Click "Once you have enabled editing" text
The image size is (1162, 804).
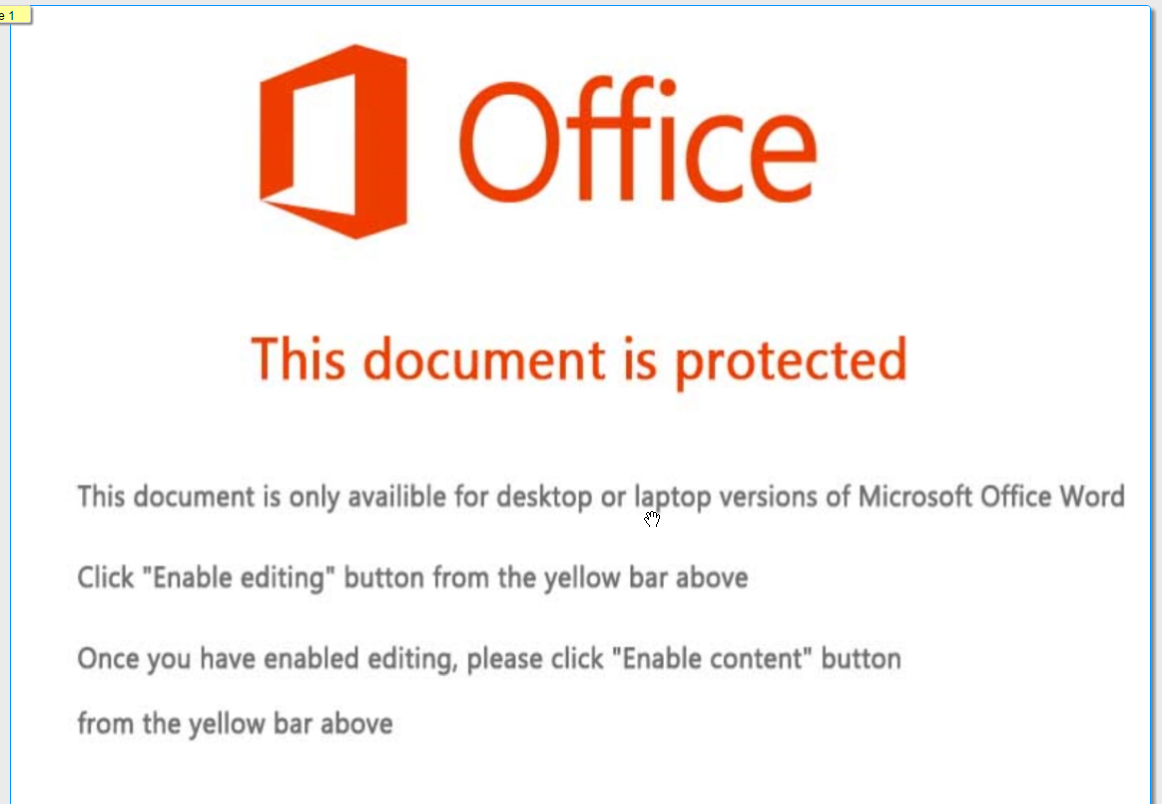[267, 659]
